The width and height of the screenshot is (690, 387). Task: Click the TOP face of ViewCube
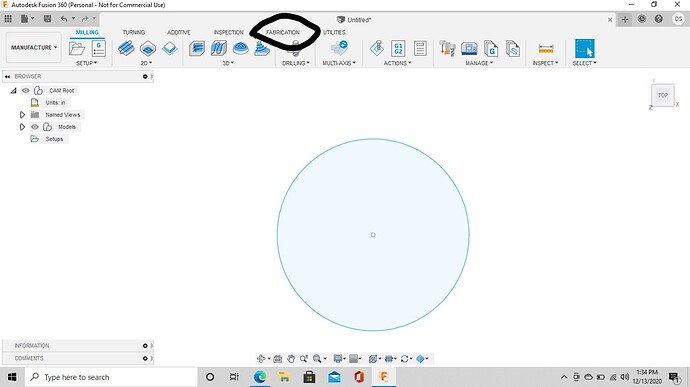663,95
